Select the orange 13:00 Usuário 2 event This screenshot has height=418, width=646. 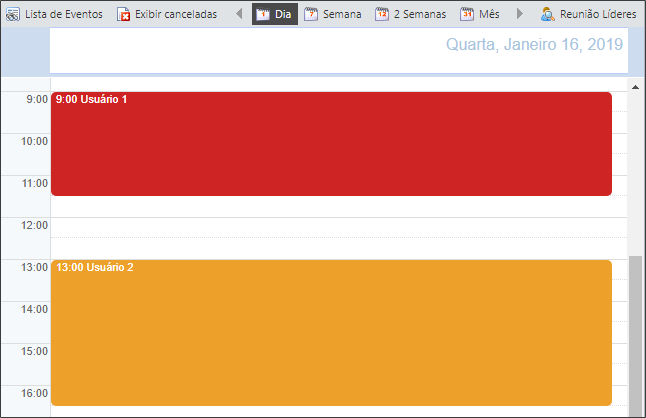pyautogui.click(x=331, y=333)
